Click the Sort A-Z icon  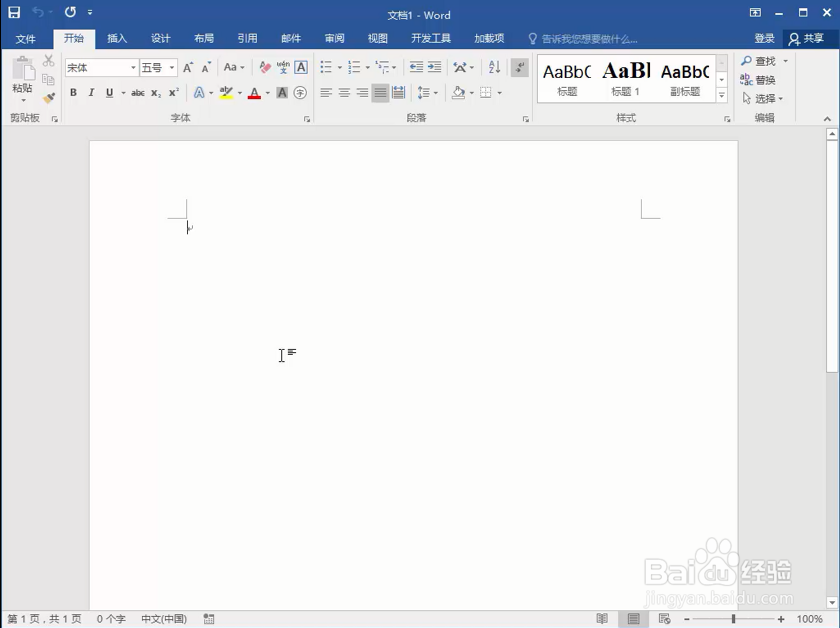[x=494, y=67]
